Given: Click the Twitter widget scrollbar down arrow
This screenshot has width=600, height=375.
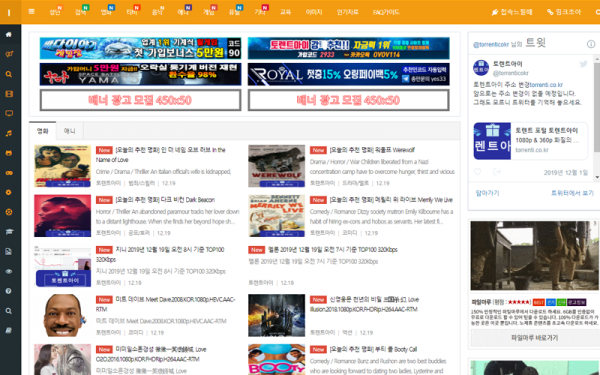Looking at the screenshot, I should (597, 177).
